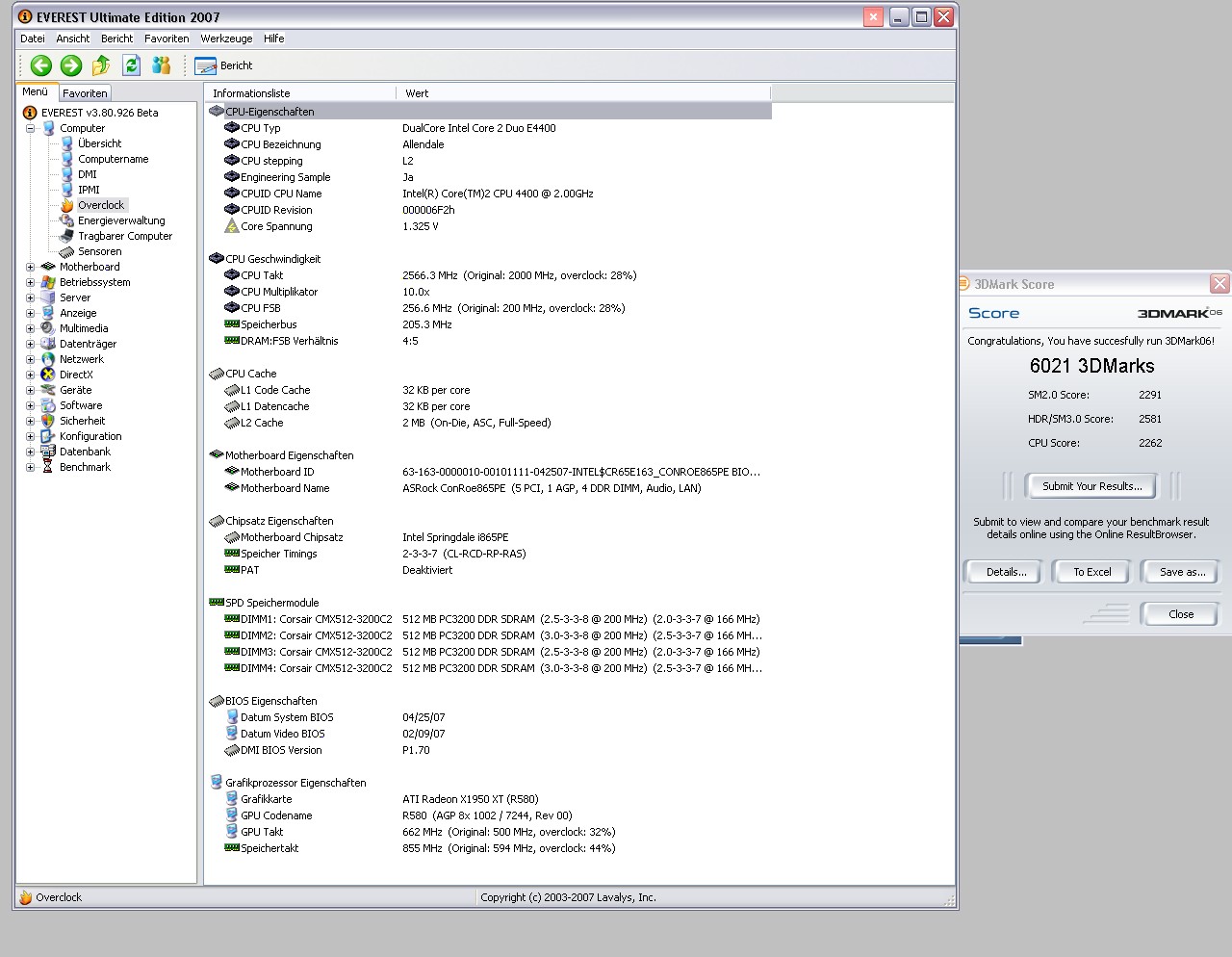Expand the Betriebssystem tree node

30,282
